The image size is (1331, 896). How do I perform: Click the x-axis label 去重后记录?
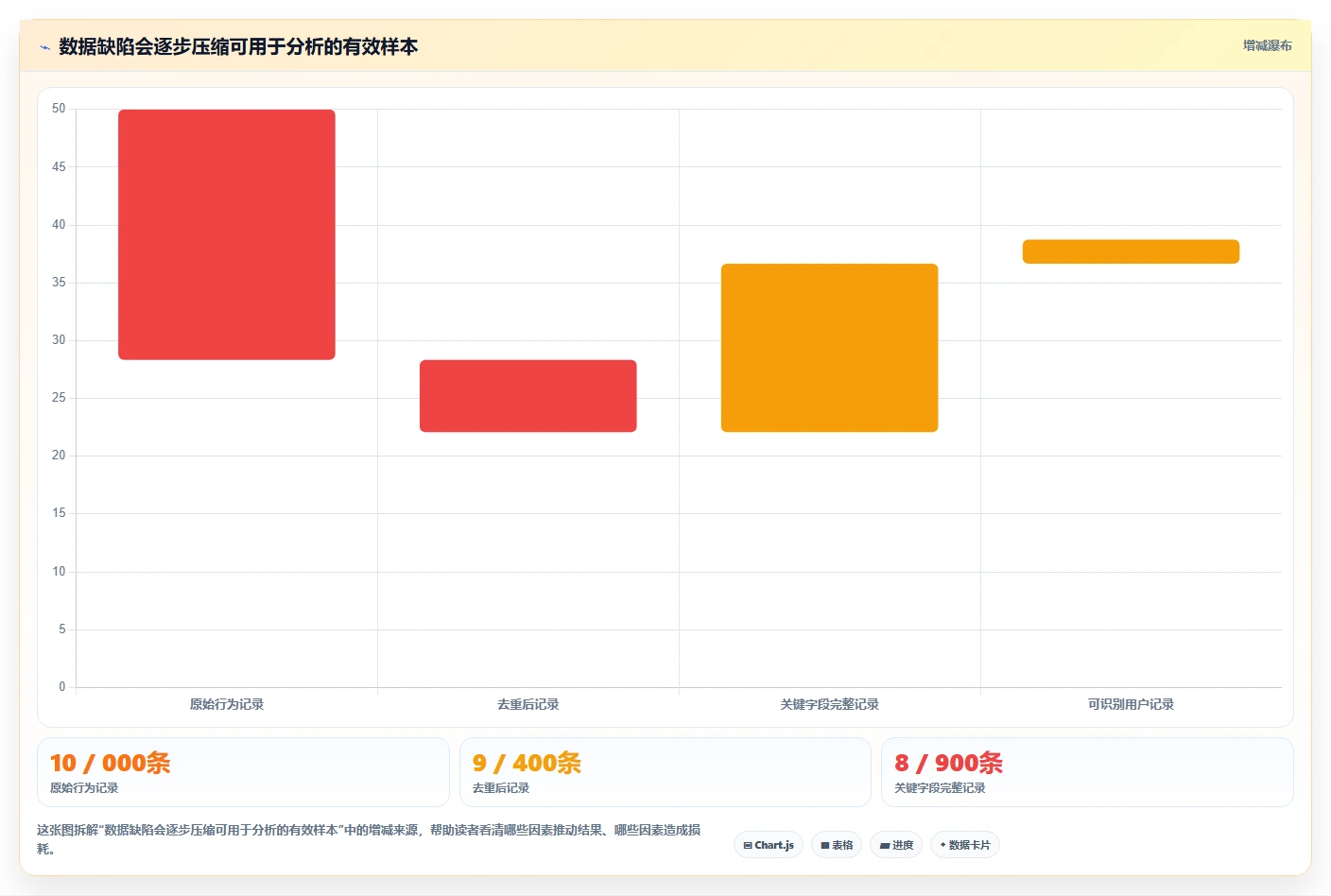click(528, 704)
